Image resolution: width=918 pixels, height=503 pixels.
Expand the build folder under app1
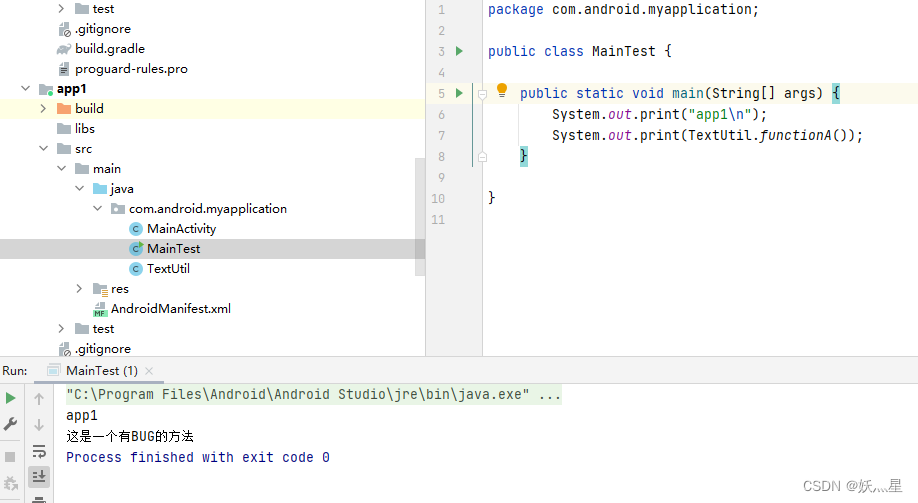pyautogui.click(x=43, y=108)
